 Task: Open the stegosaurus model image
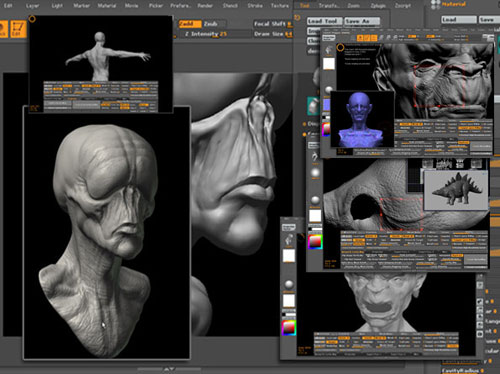(x=456, y=190)
